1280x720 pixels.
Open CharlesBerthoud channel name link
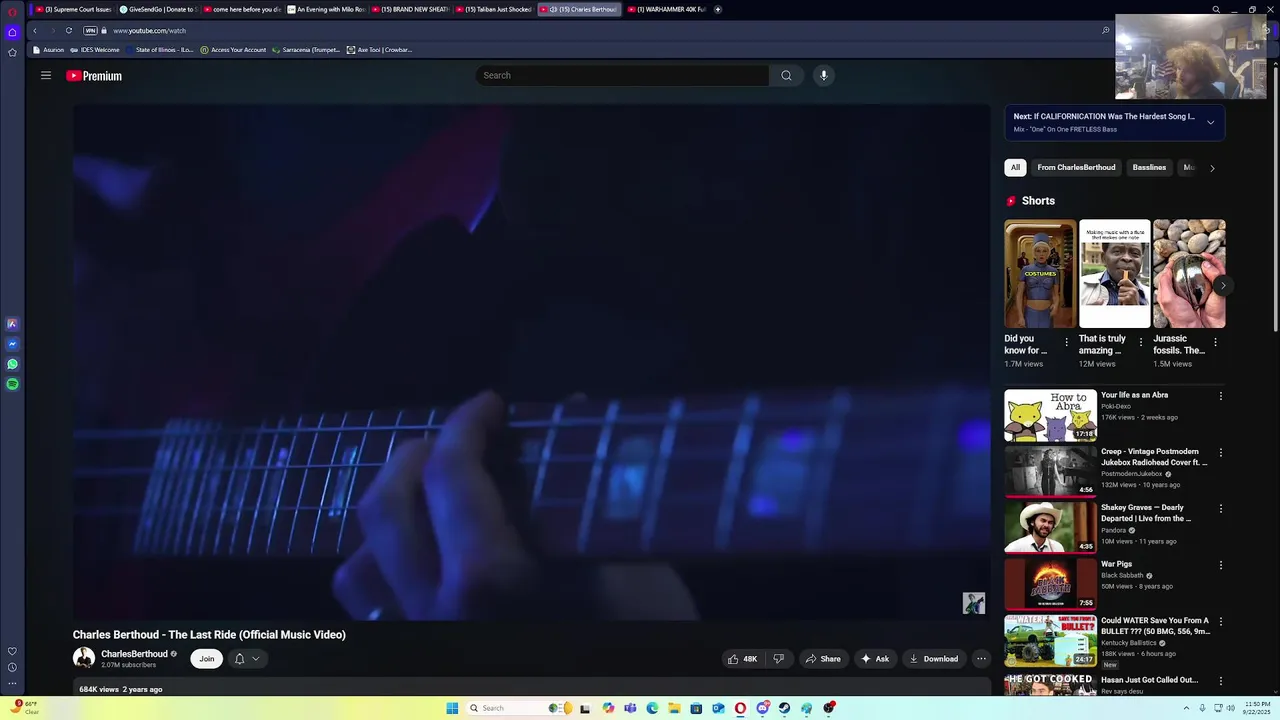pyautogui.click(x=134, y=654)
